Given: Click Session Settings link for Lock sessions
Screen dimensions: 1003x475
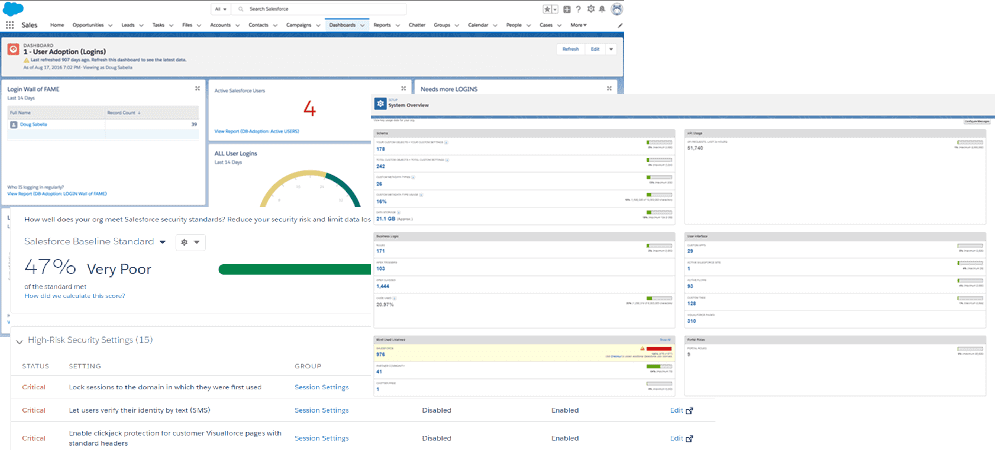Looking at the screenshot, I should point(321,387).
